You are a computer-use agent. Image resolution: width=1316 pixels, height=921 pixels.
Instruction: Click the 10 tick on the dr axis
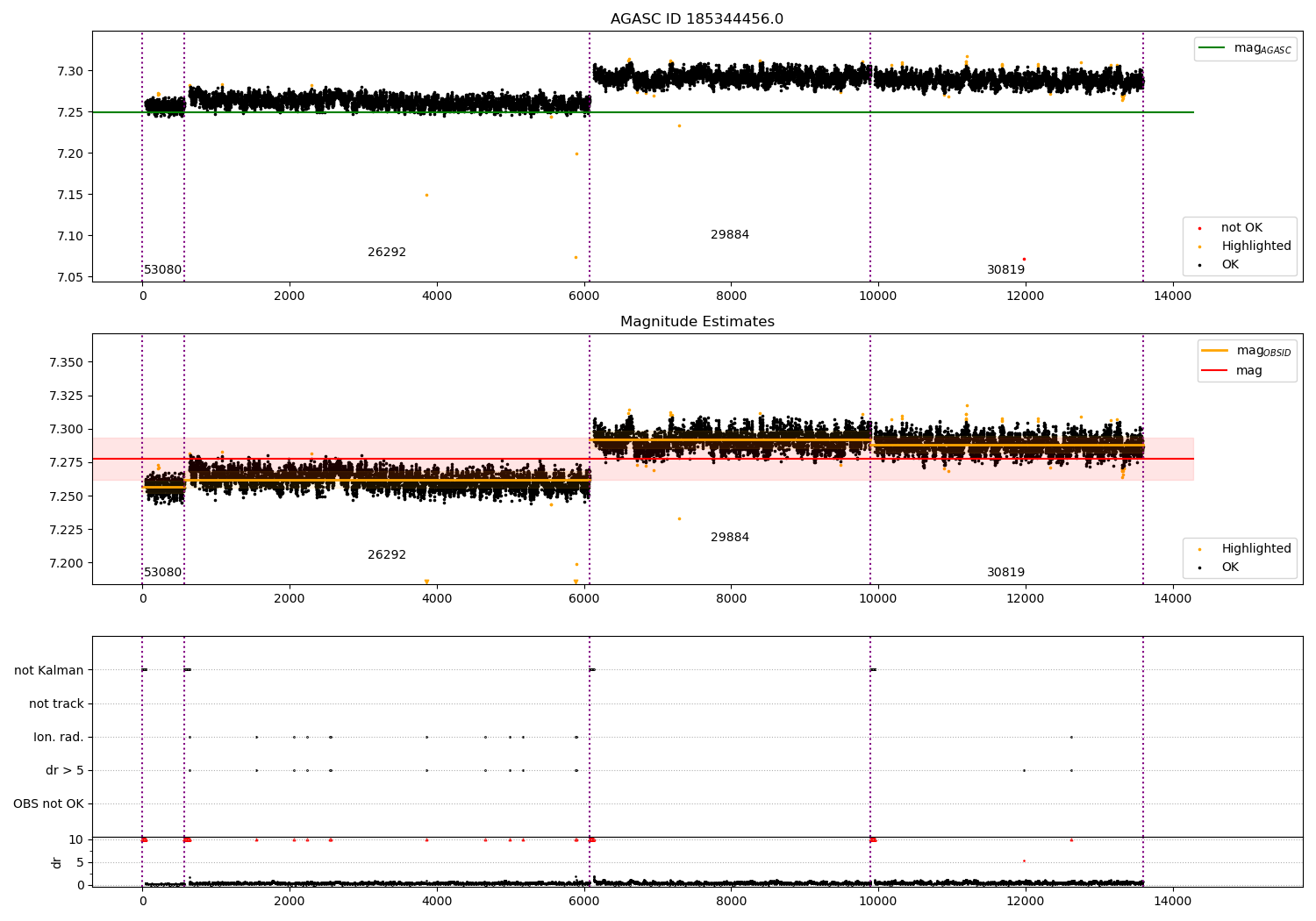point(76,840)
